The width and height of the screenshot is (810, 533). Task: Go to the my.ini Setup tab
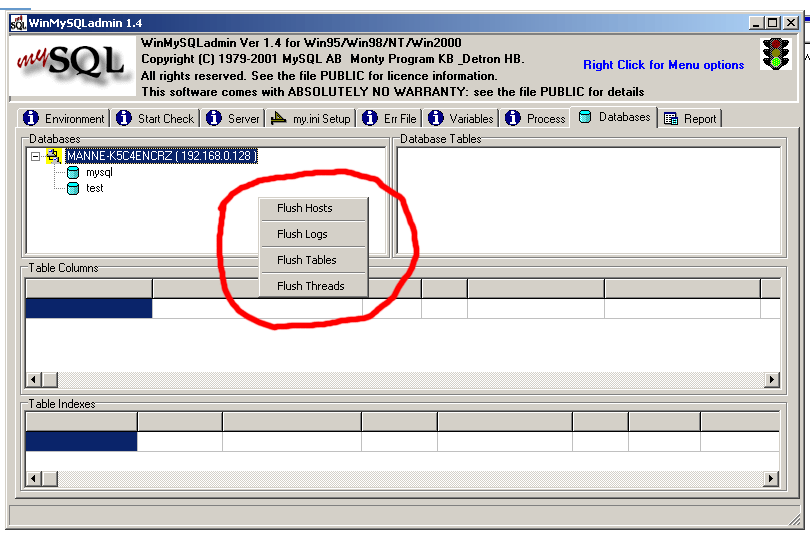pyautogui.click(x=311, y=118)
